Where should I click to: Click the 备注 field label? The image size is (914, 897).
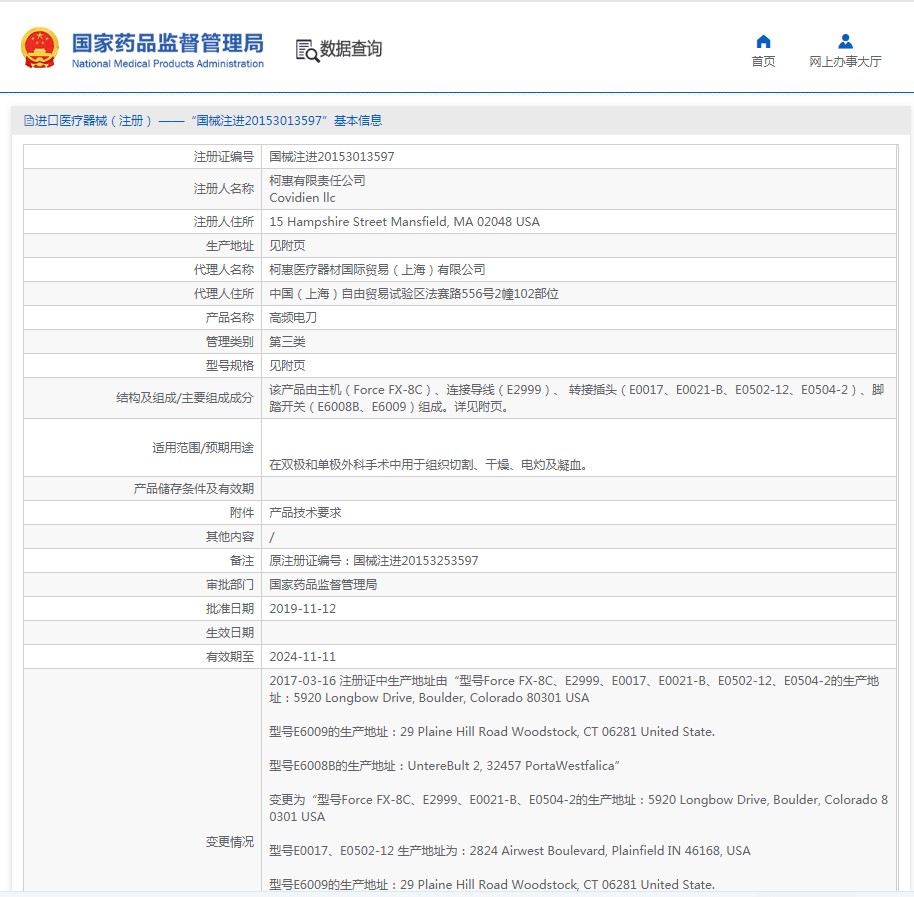pyautogui.click(x=242, y=561)
